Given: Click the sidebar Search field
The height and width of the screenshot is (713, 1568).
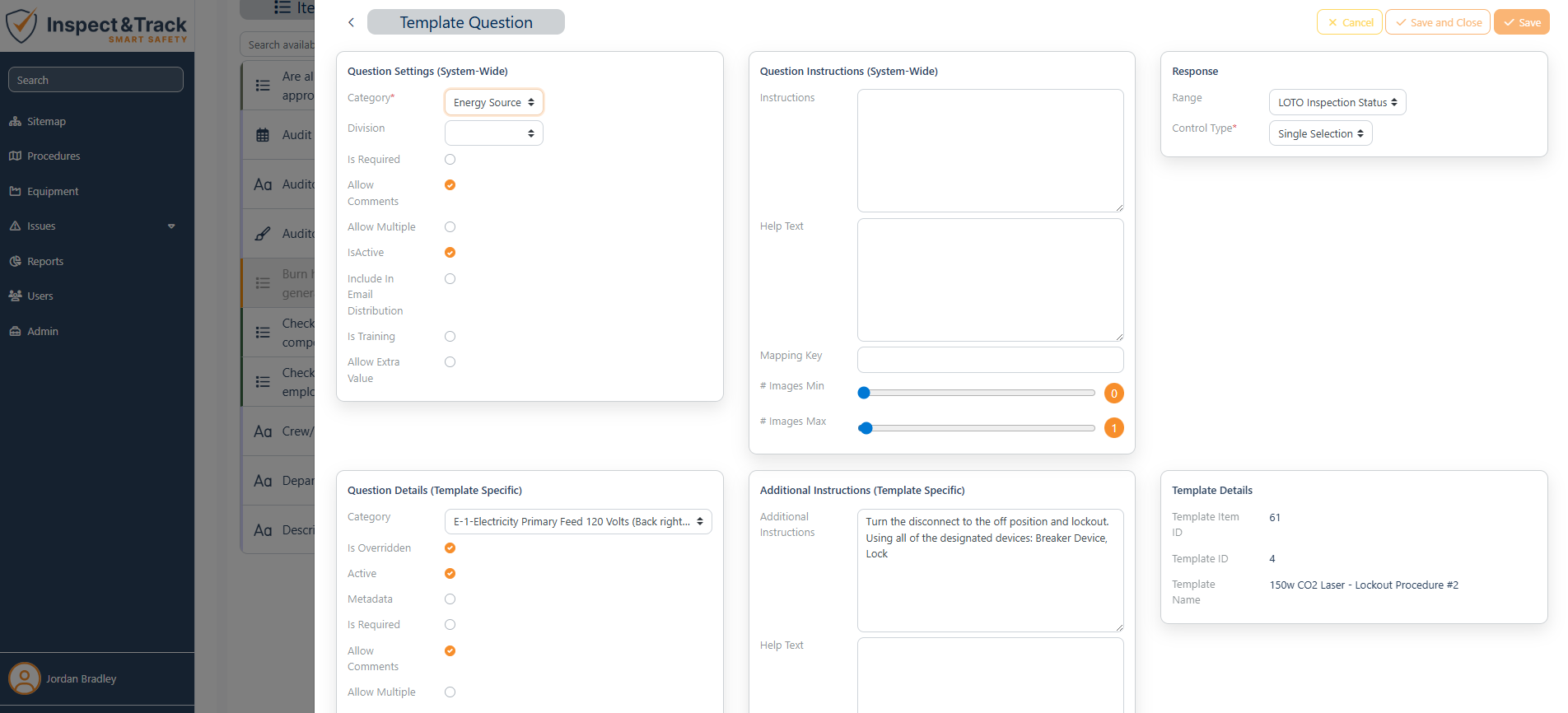Looking at the screenshot, I should pos(96,80).
